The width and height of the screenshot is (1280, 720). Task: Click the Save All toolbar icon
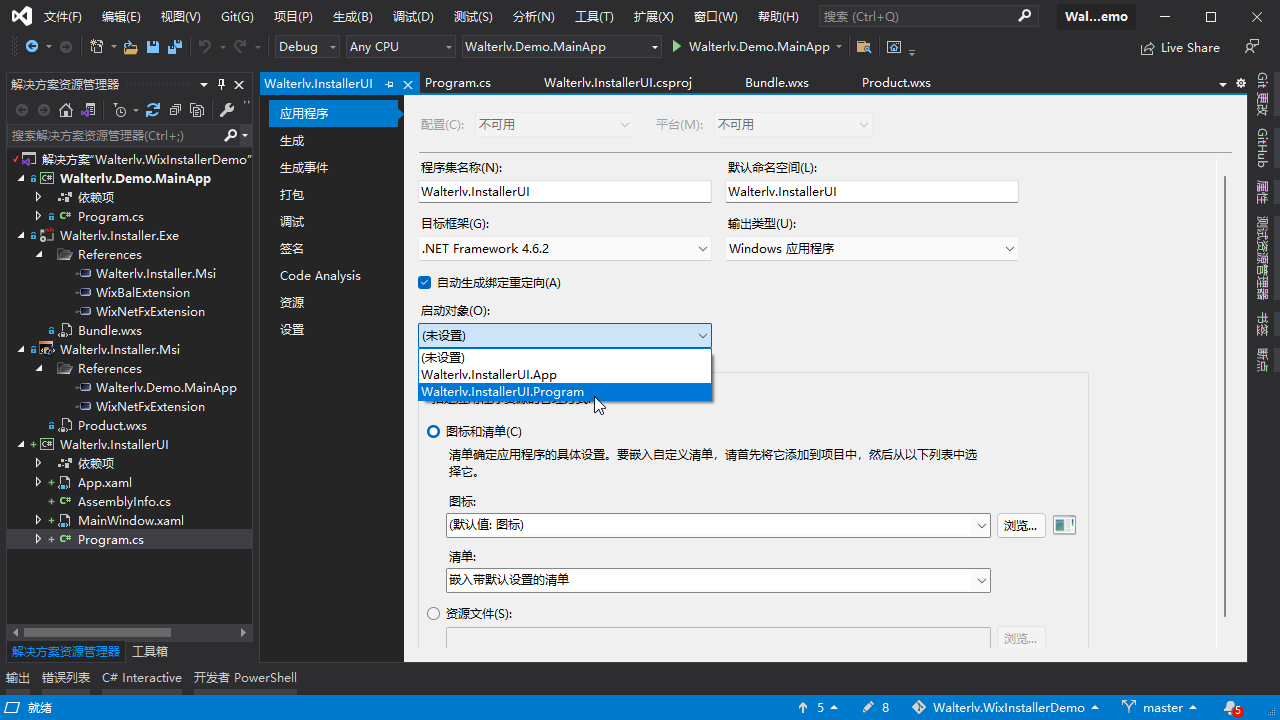point(175,47)
